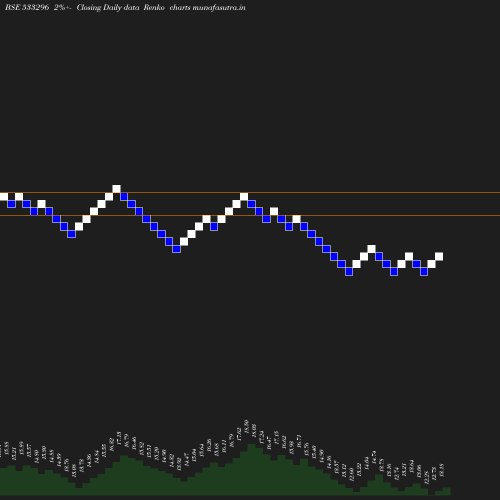Click the upper orange horizontal level line
This screenshot has width=500, height=500.
250,192
